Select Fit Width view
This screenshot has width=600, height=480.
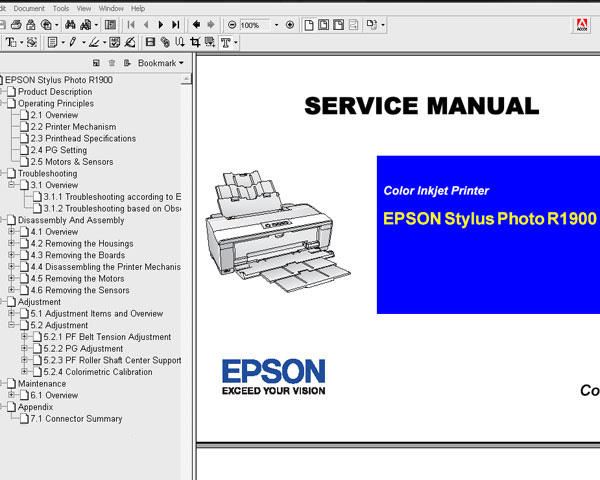339,25
